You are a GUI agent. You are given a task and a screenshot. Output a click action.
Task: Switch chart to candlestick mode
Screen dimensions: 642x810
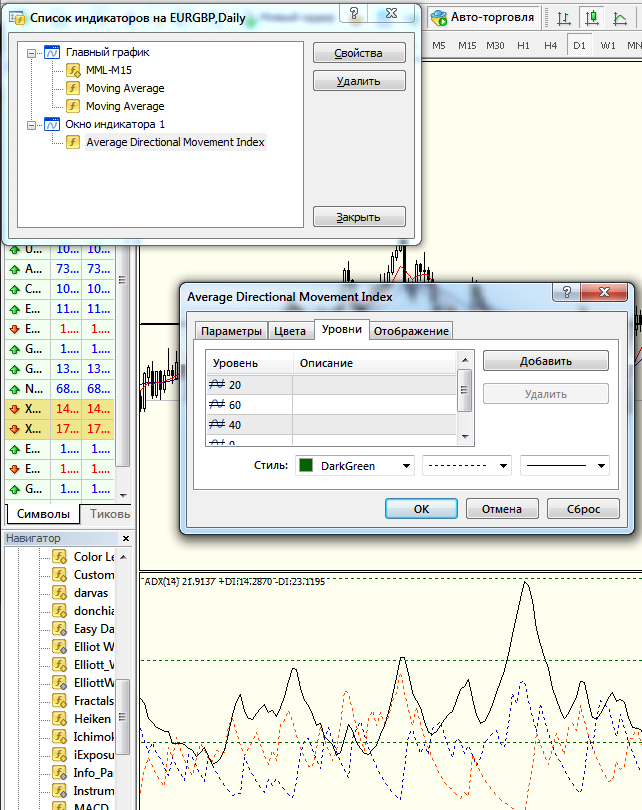pos(592,18)
